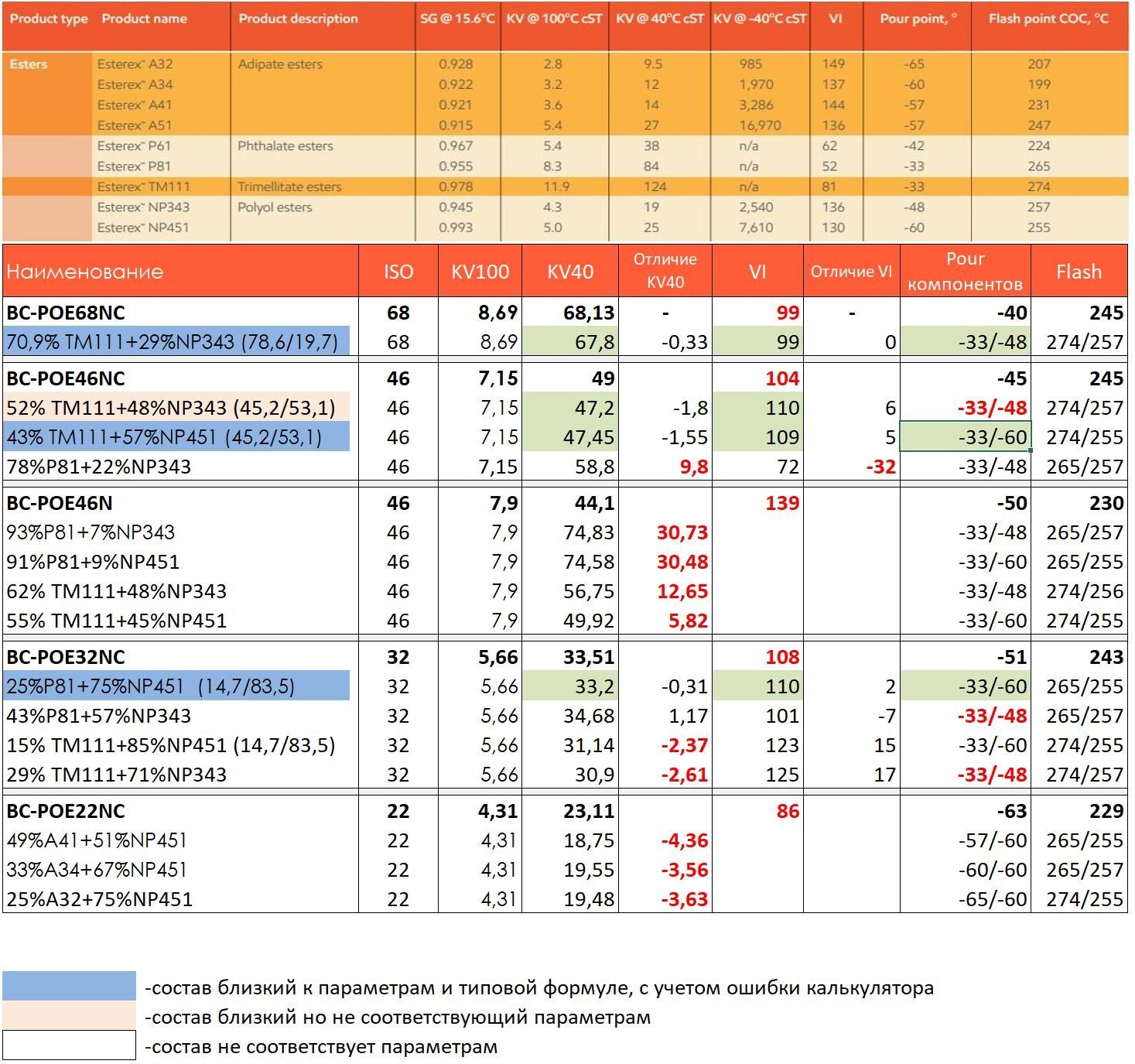
Task: Select the row '49%A41+51%NP451'
Action: click(97, 840)
